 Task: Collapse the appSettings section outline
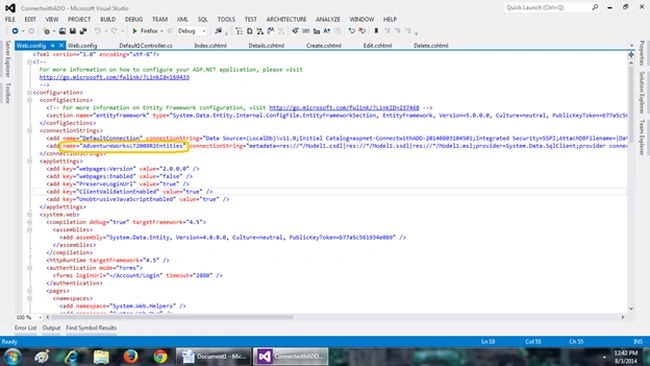(29, 161)
